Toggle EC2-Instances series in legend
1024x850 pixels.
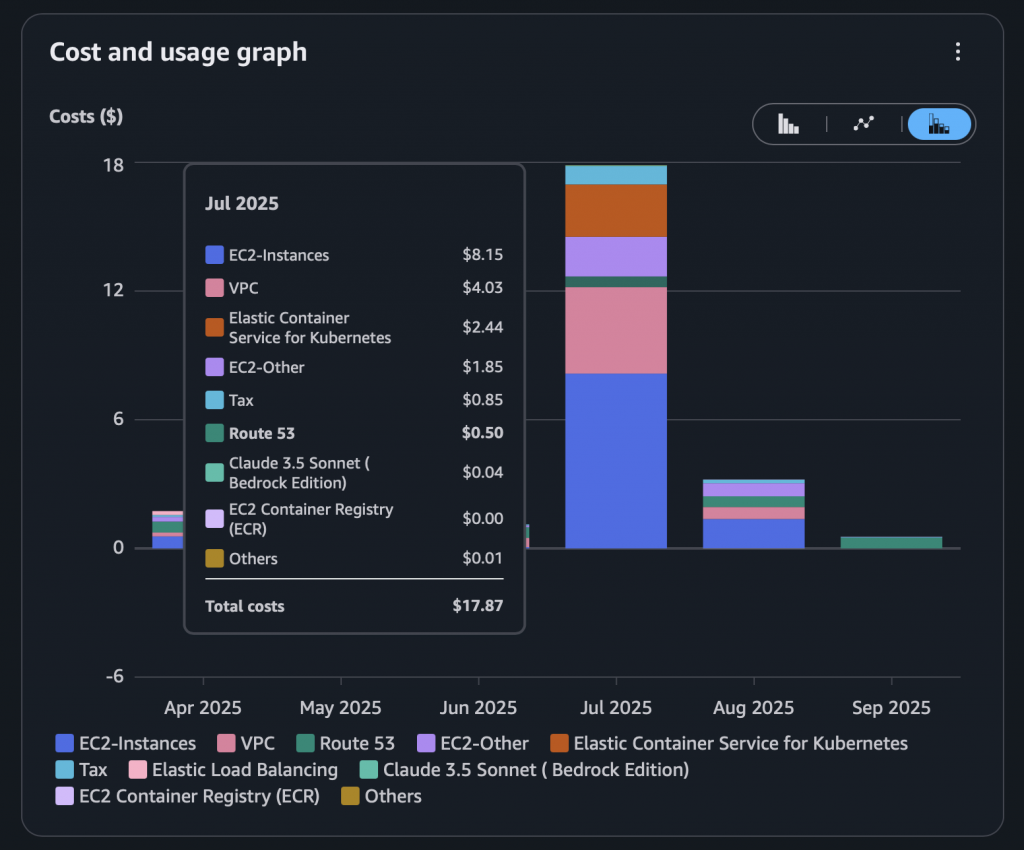126,743
